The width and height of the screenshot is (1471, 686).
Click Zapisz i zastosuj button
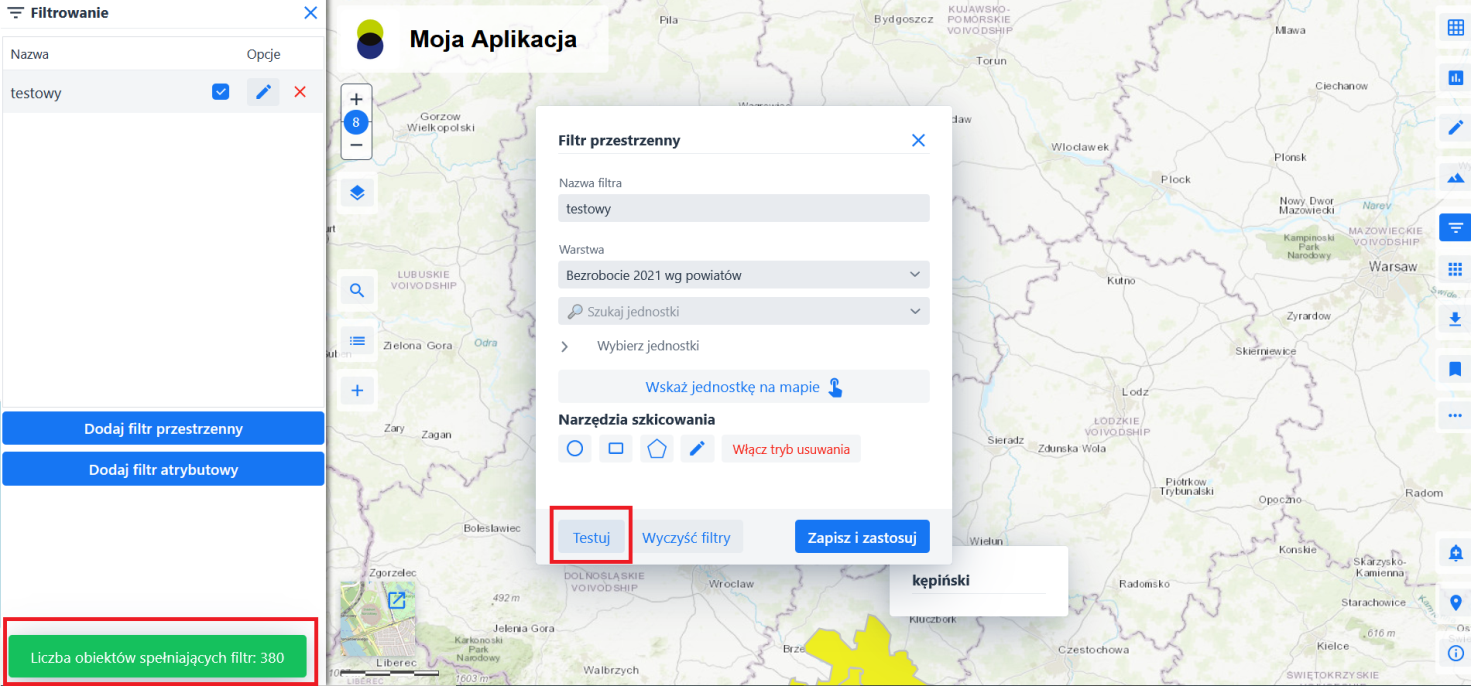862,537
